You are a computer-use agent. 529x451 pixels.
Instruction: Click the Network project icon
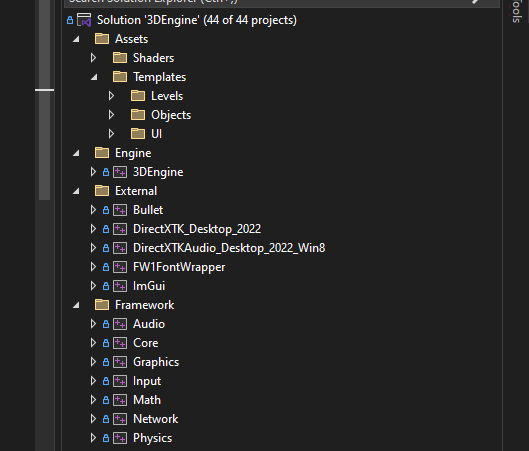120,419
